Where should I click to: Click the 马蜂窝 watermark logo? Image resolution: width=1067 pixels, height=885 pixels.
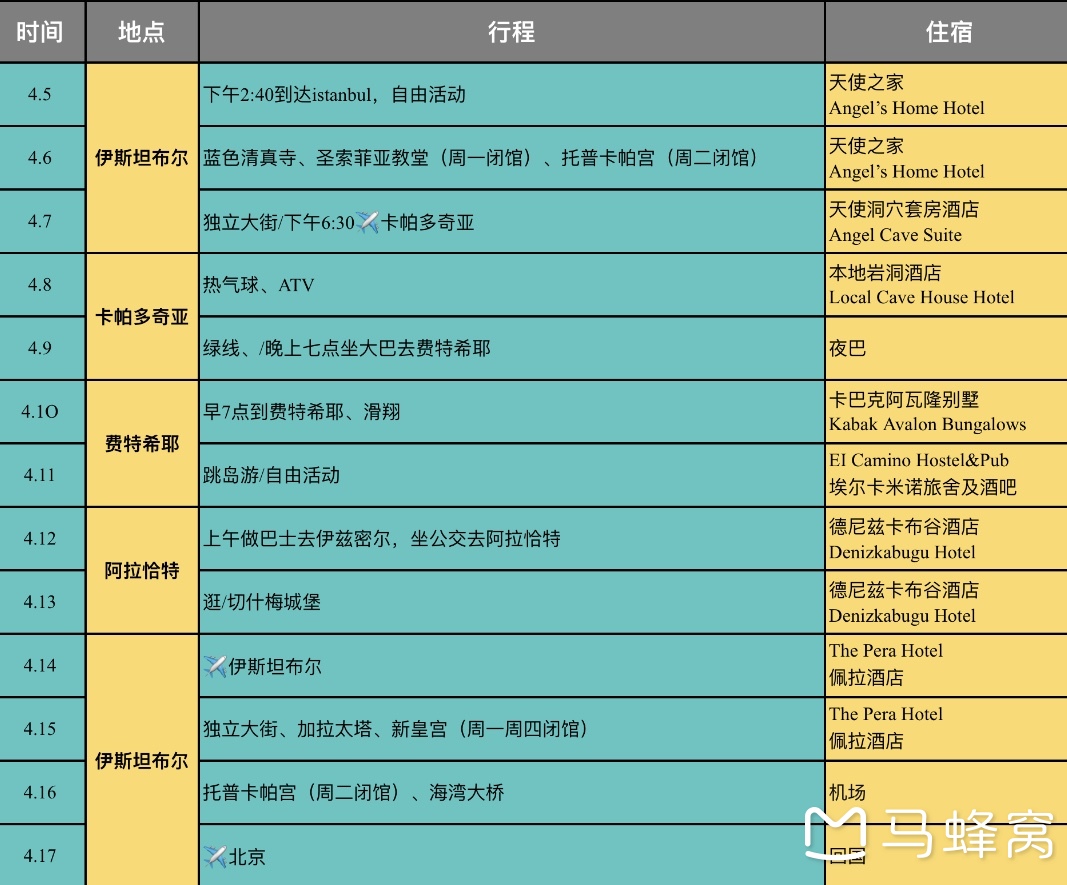pos(930,833)
